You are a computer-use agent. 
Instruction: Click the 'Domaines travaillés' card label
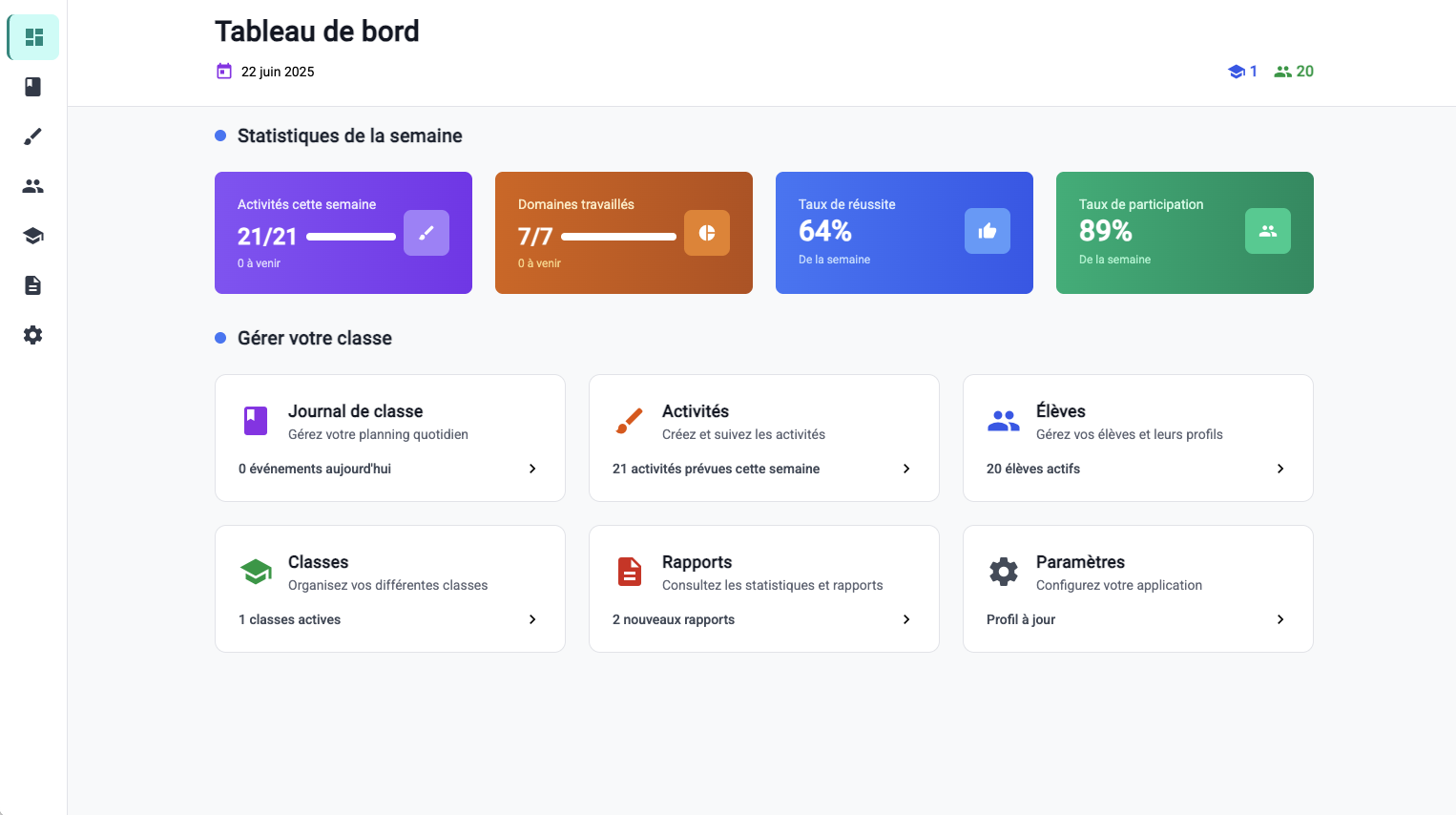576,204
